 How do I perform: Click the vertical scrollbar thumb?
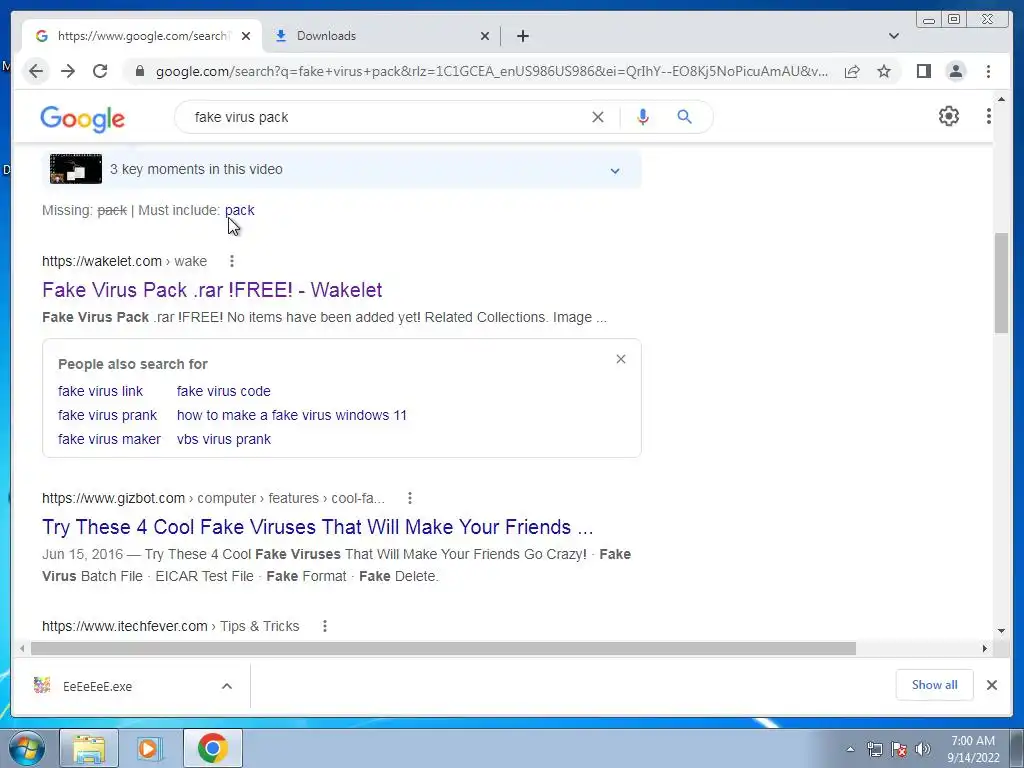tap(1001, 283)
